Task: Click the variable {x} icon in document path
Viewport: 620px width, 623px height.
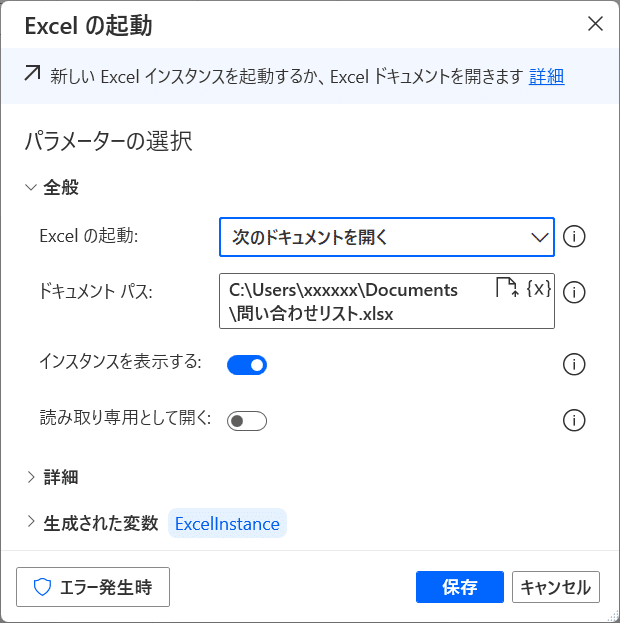Action: 539,288
